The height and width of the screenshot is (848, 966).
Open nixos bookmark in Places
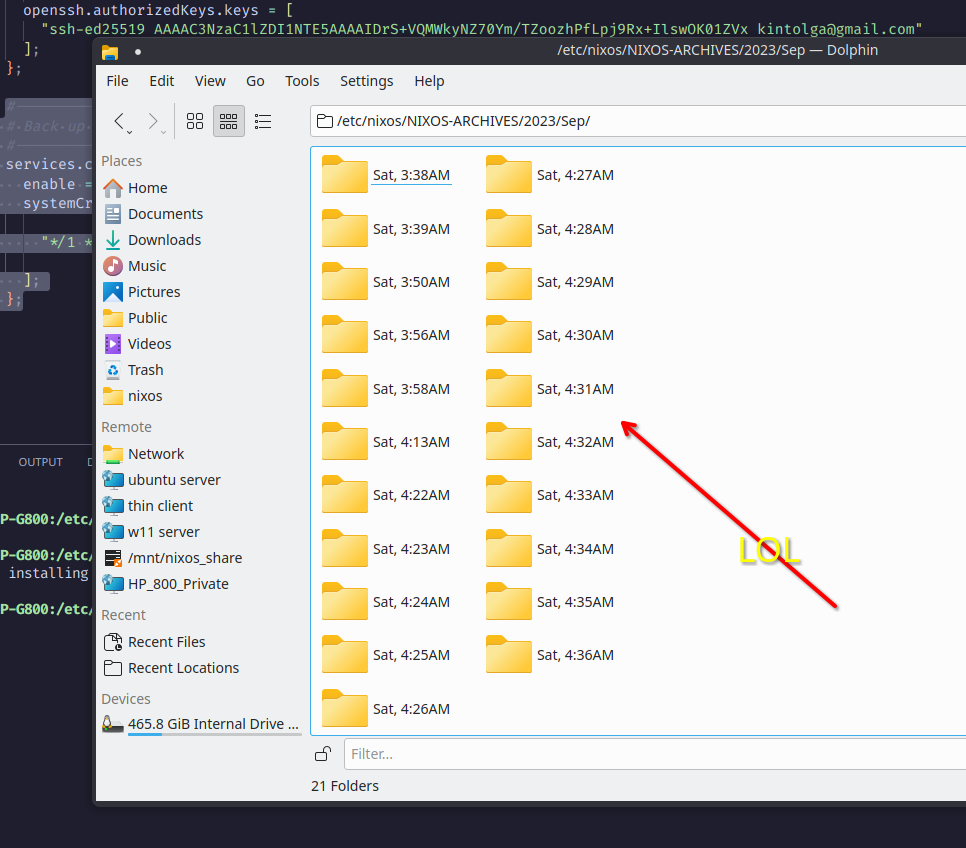pyautogui.click(x=200, y=396)
